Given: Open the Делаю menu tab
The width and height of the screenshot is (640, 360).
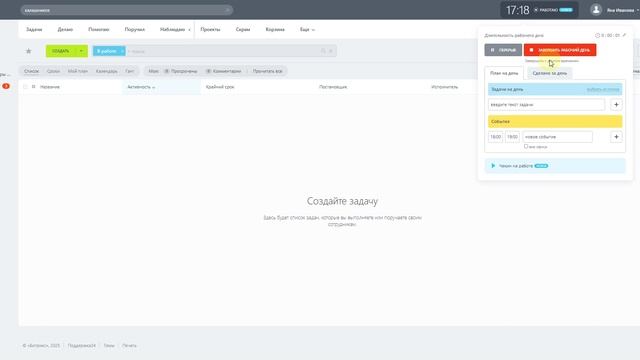Looking at the screenshot, I should [65, 29].
